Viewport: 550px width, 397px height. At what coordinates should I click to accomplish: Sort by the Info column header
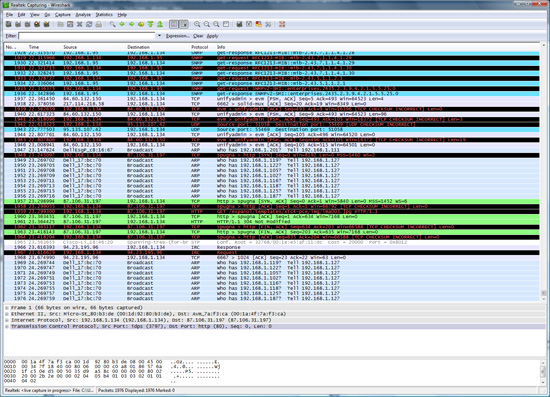tap(377, 47)
